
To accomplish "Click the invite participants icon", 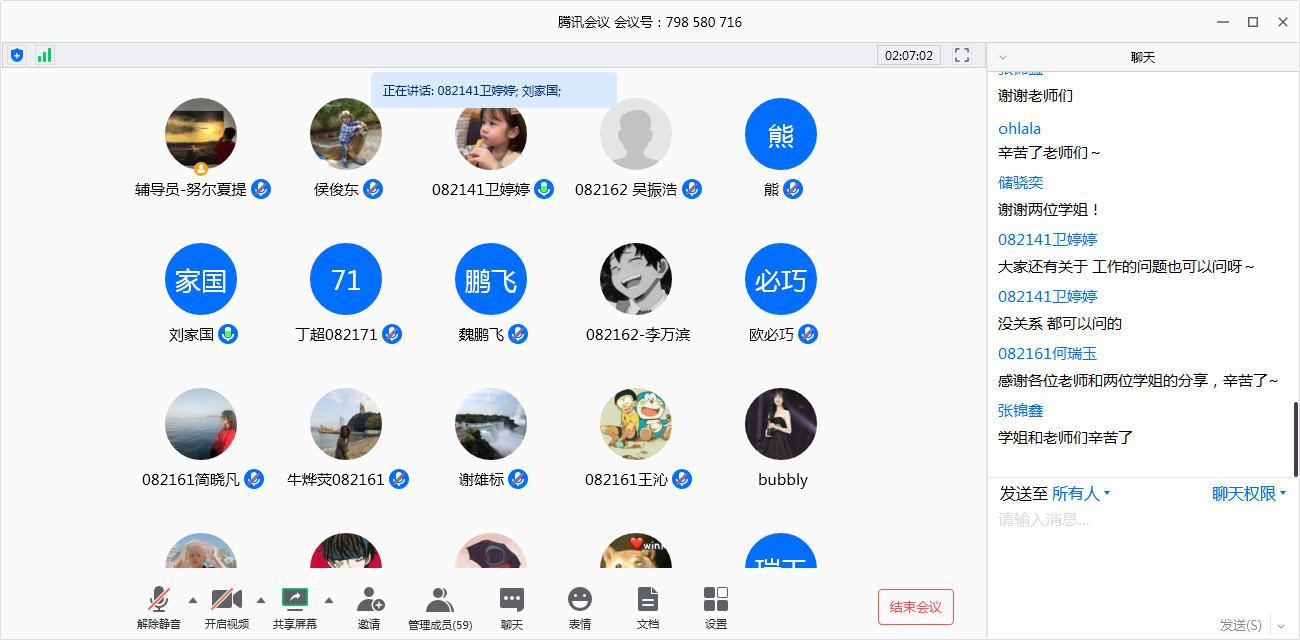I will click(369, 607).
